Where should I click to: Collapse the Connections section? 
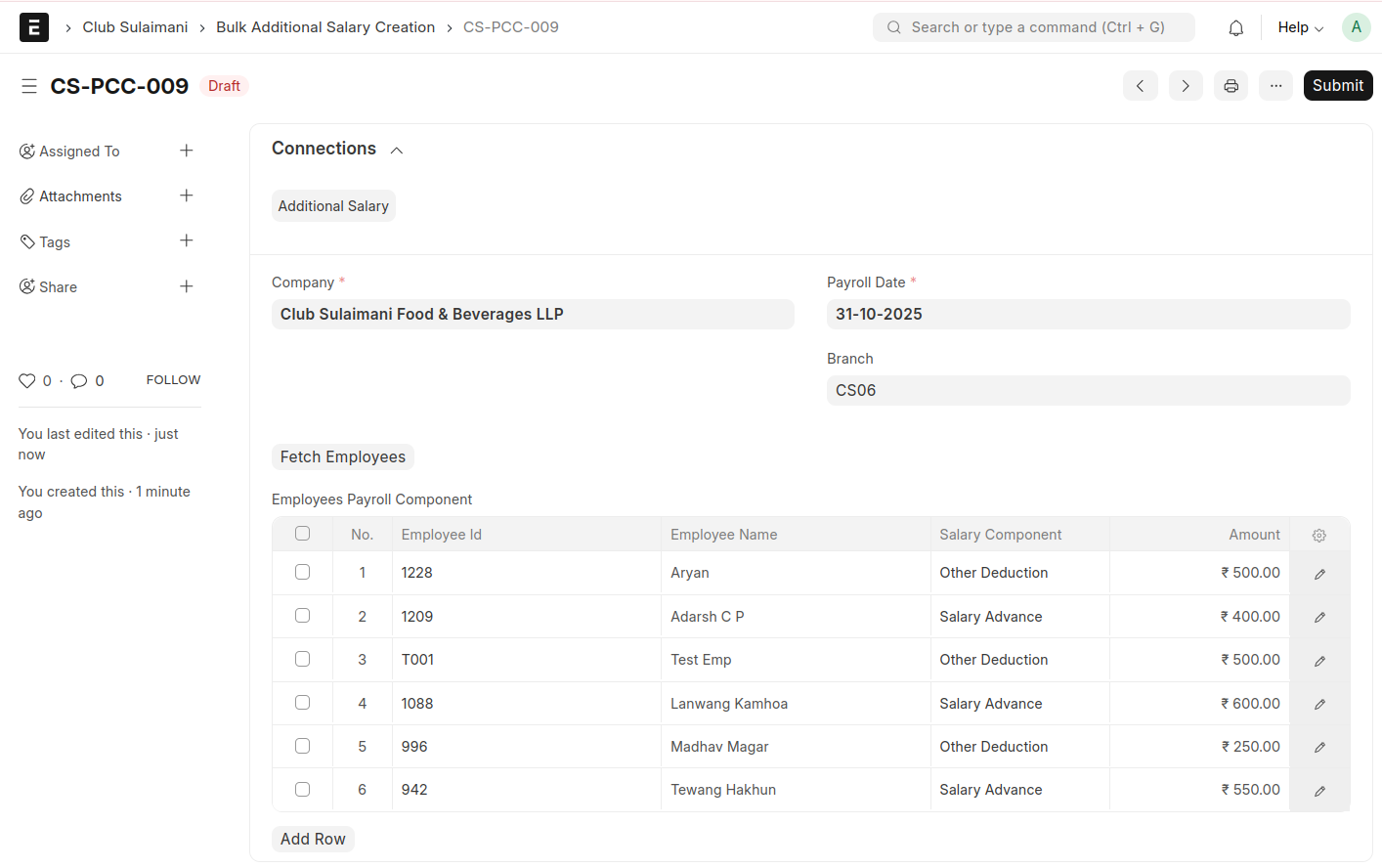pyautogui.click(x=397, y=150)
